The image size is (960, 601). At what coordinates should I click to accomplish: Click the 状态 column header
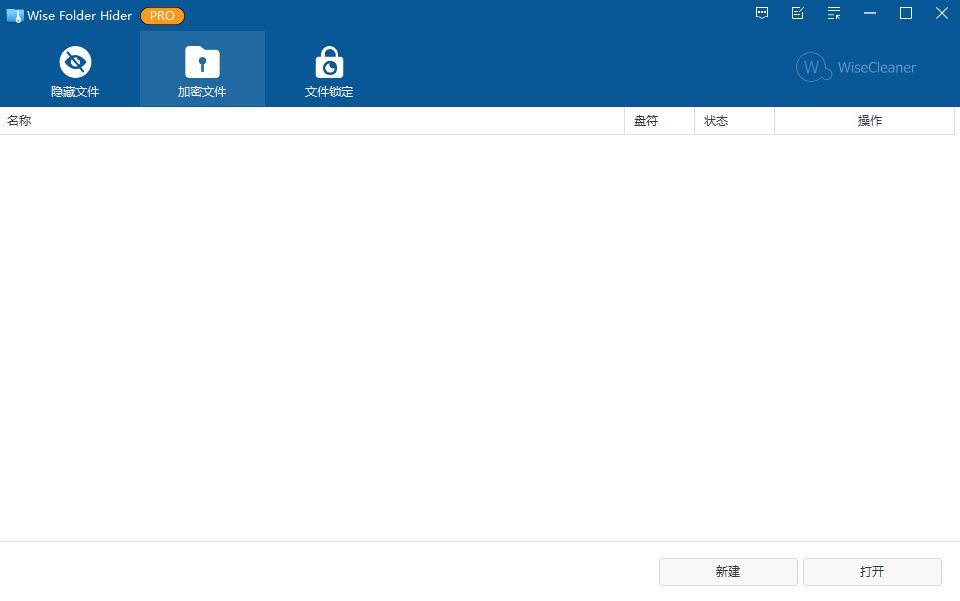pos(735,121)
